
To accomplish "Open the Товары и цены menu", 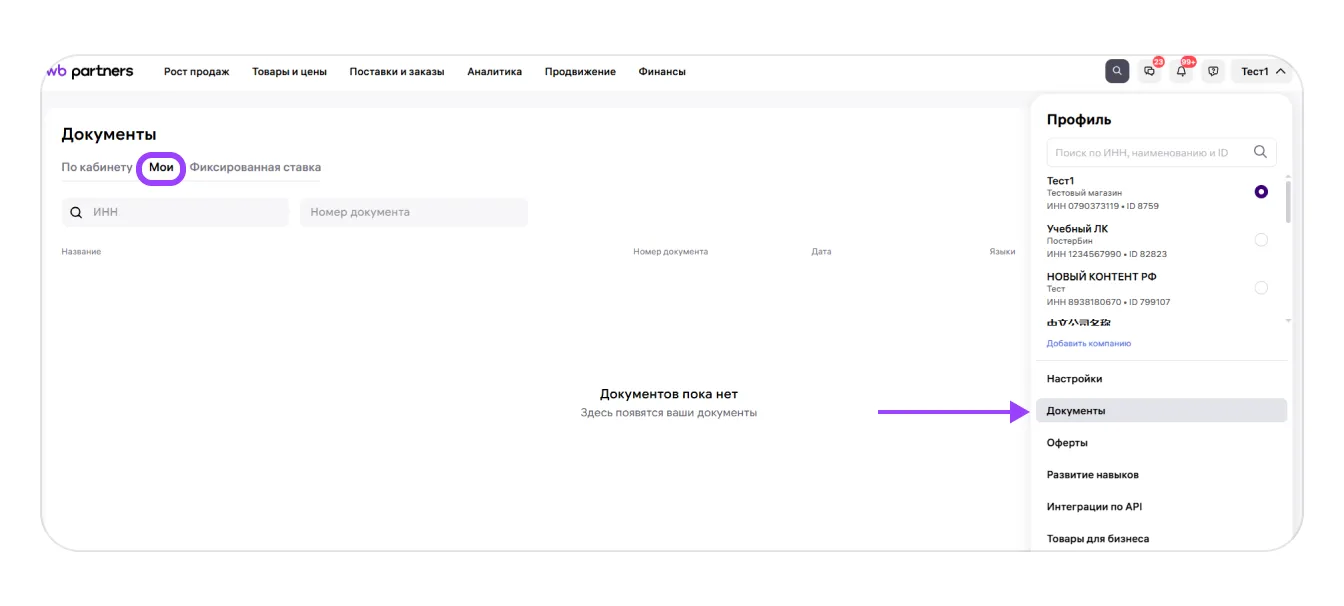I will (x=289, y=71).
